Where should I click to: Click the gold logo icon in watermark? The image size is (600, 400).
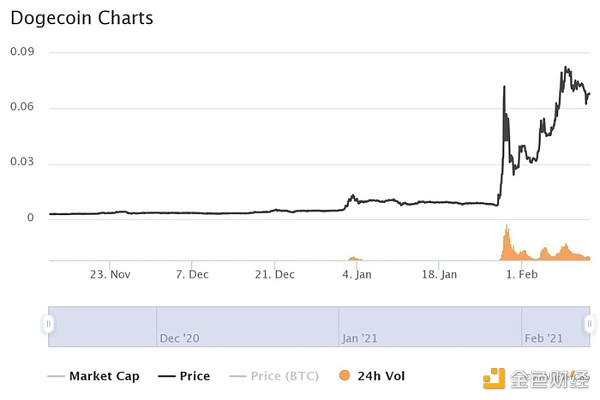pyautogui.click(x=494, y=378)
